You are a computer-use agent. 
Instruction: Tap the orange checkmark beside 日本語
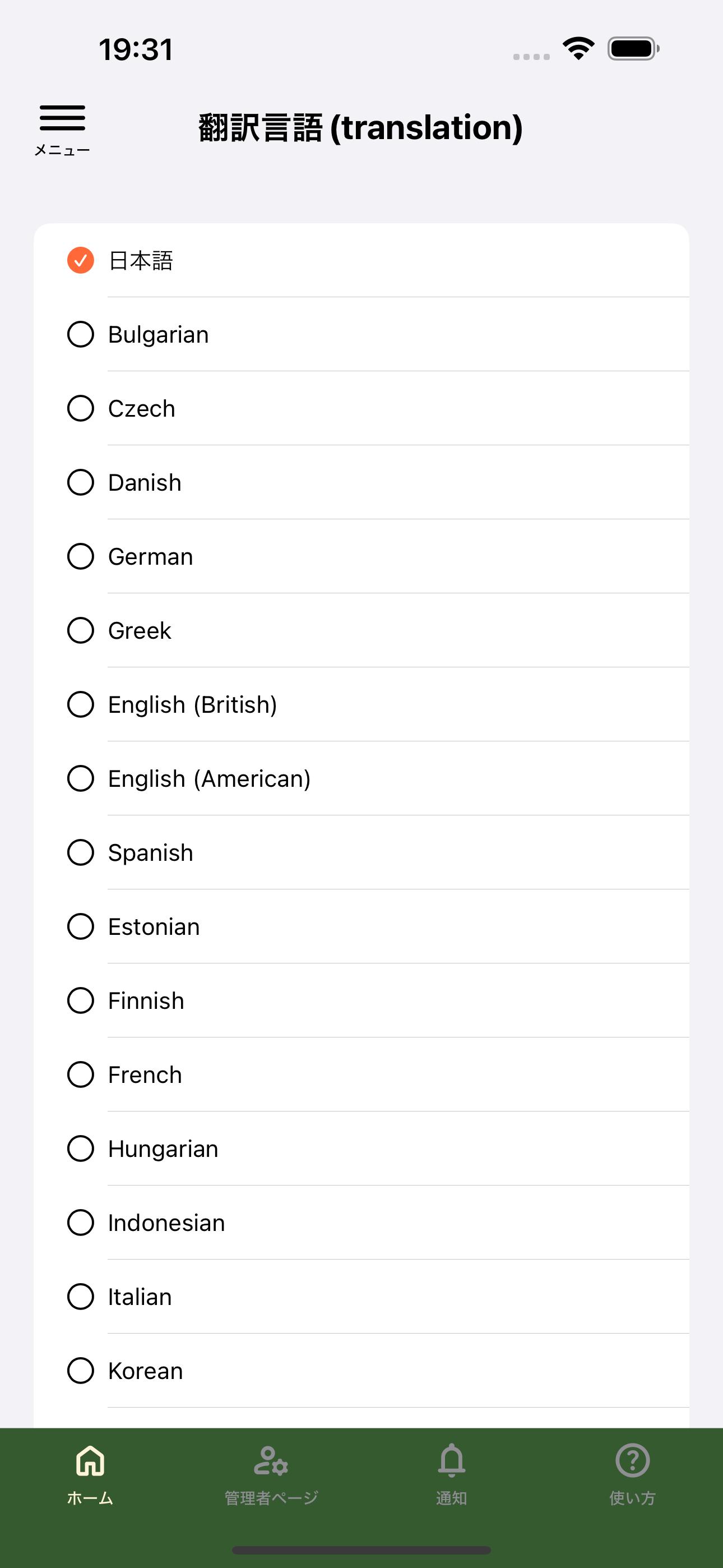click(80, 261)
